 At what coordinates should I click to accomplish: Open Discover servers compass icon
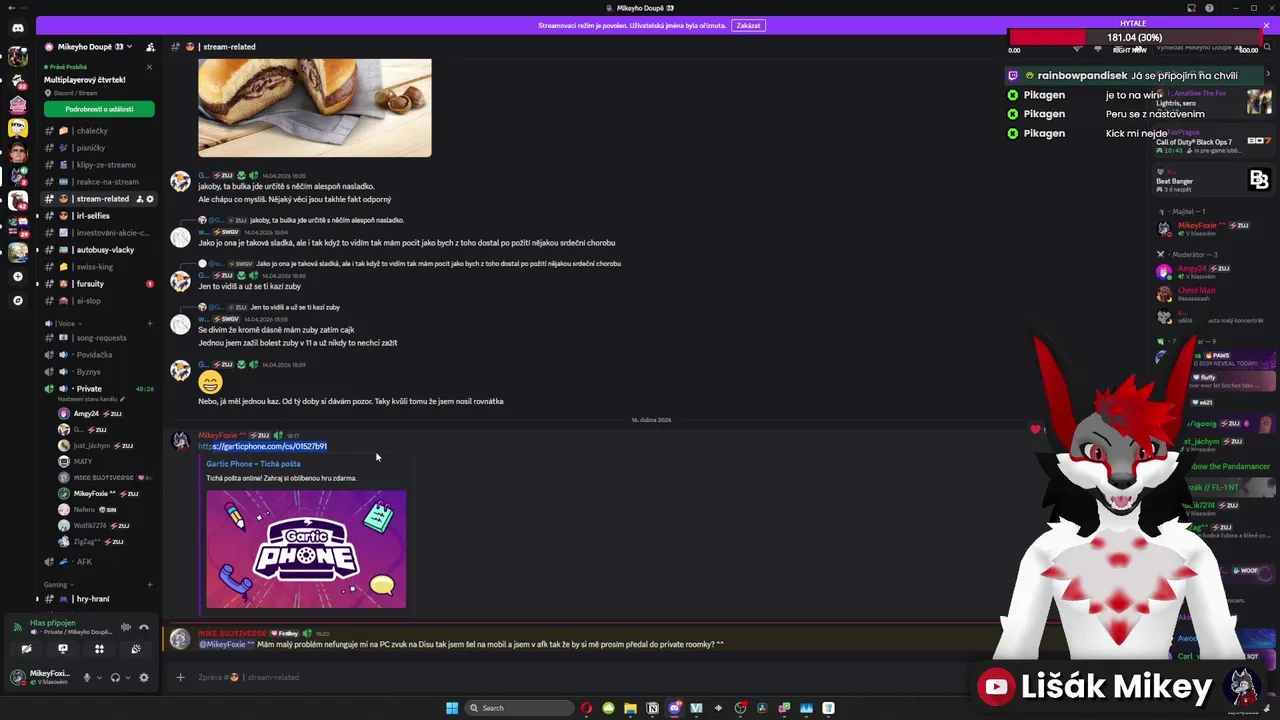[x=17, y=300]
